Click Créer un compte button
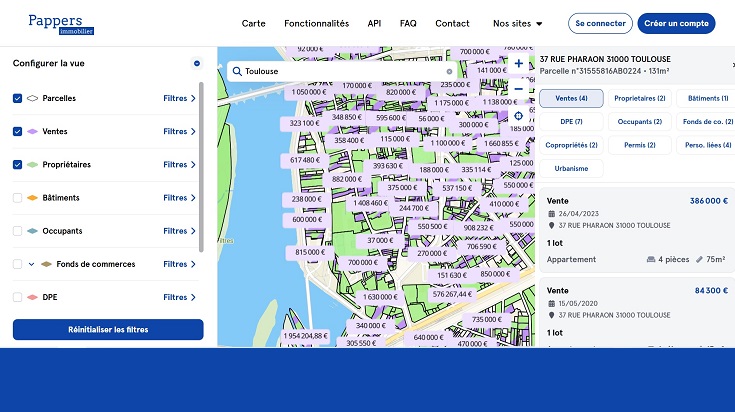Viewport: 735px width, 412px height. tap(676, 23)
